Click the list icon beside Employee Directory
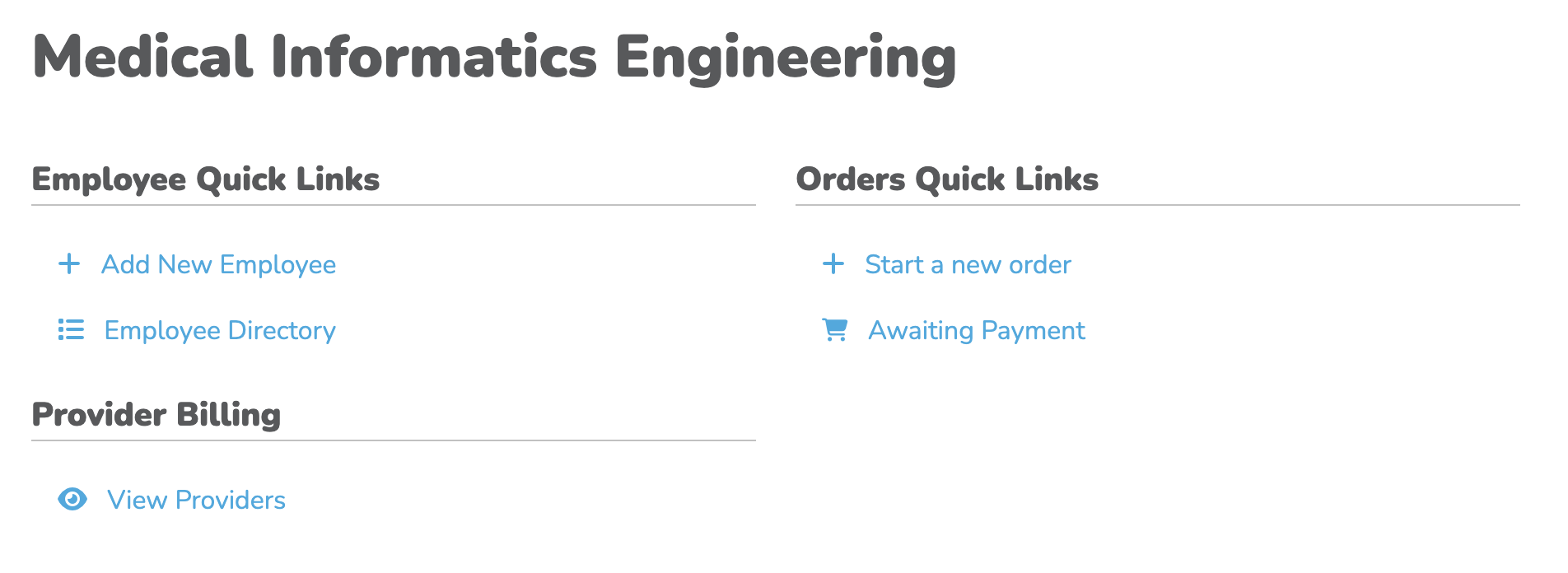This screenshot has width=1568, height=573. click(x=71, y=330)
